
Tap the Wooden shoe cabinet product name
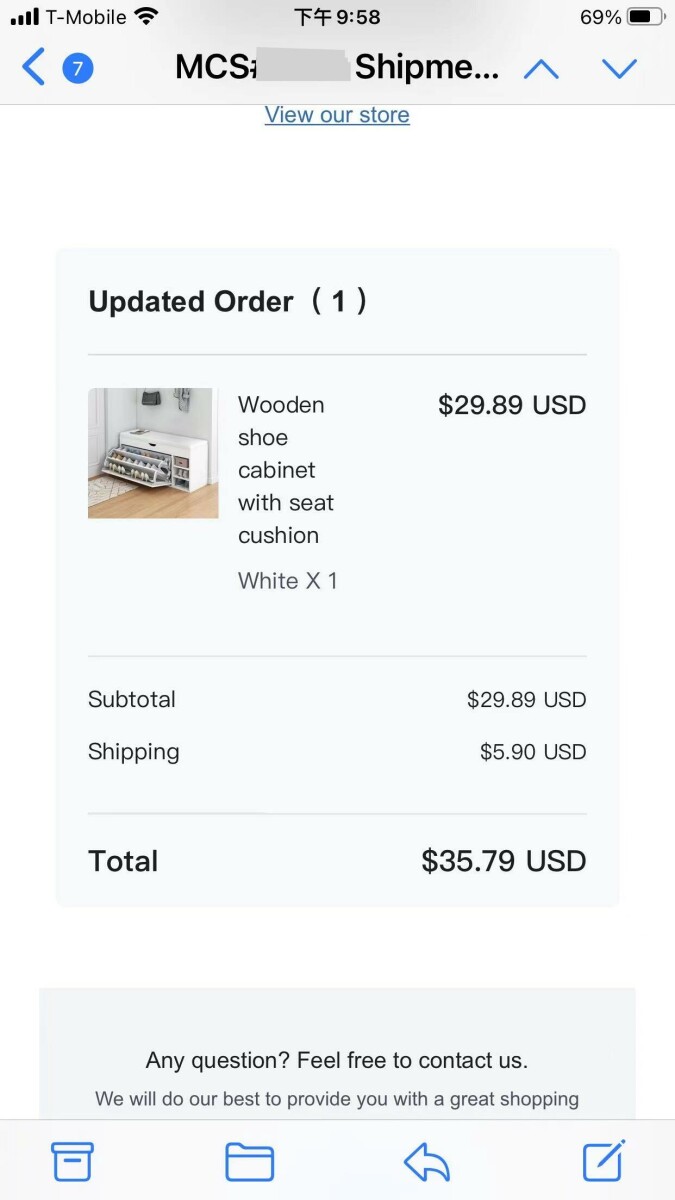286,470
